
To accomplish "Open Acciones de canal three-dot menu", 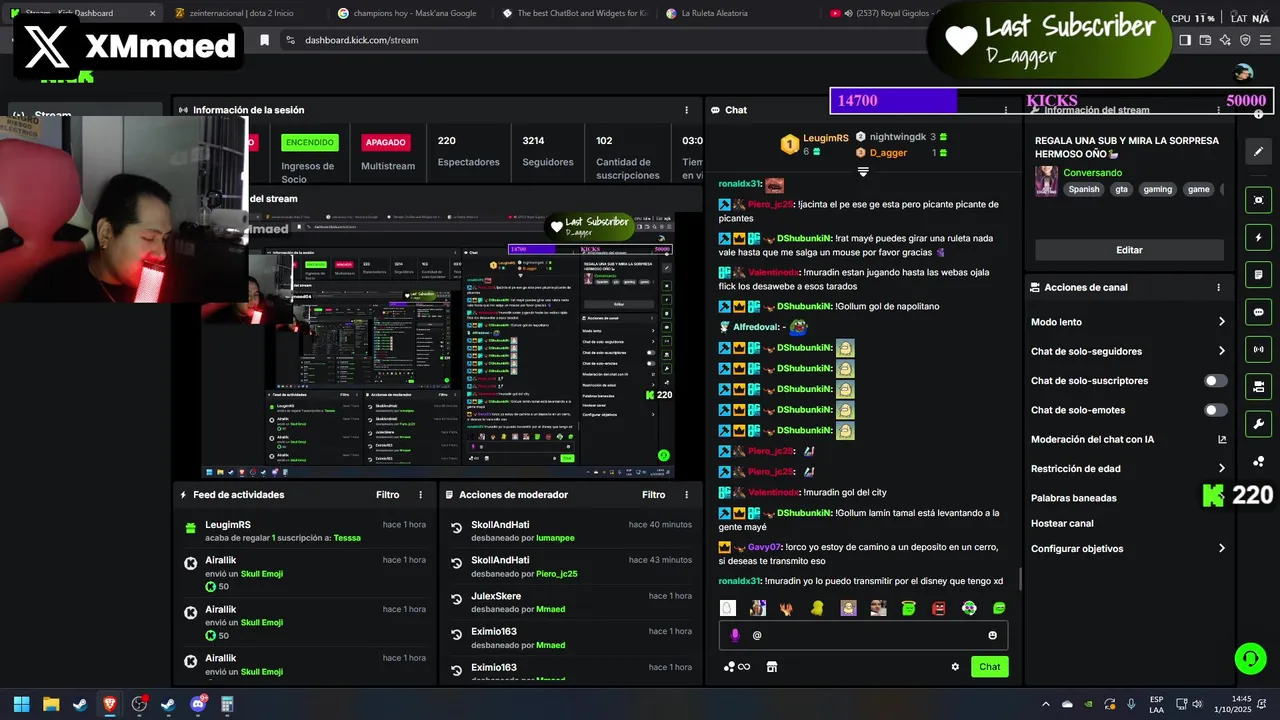I will (1218, 287).
